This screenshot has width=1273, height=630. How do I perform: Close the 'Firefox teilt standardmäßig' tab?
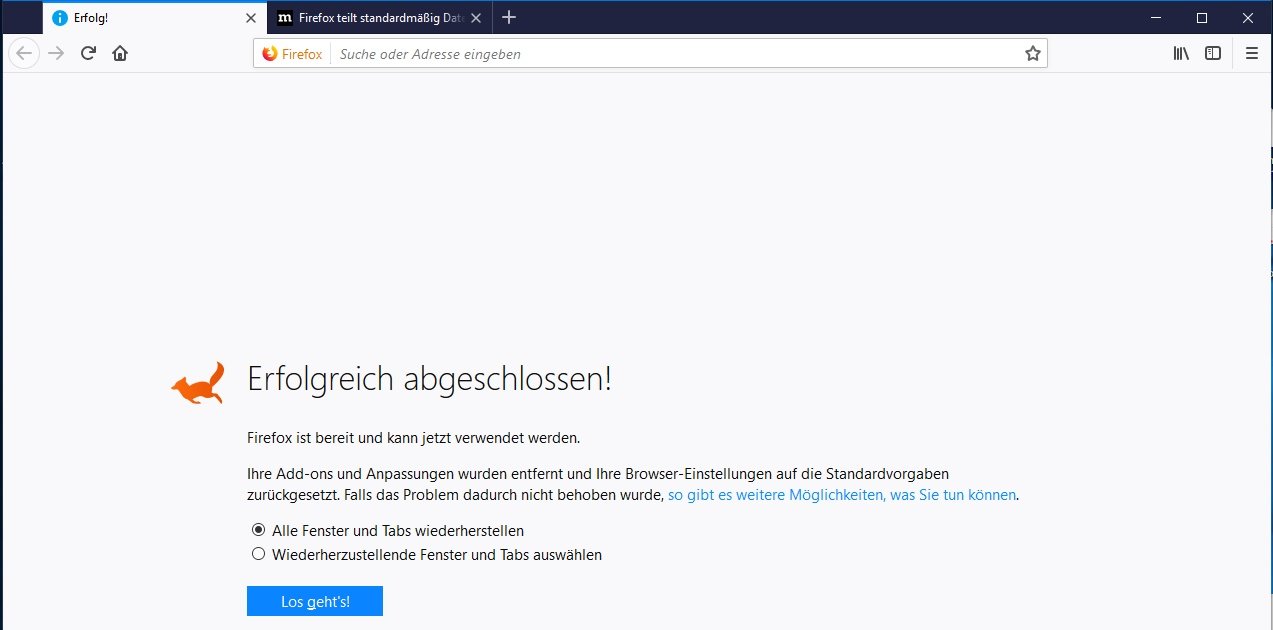point(476,18)
